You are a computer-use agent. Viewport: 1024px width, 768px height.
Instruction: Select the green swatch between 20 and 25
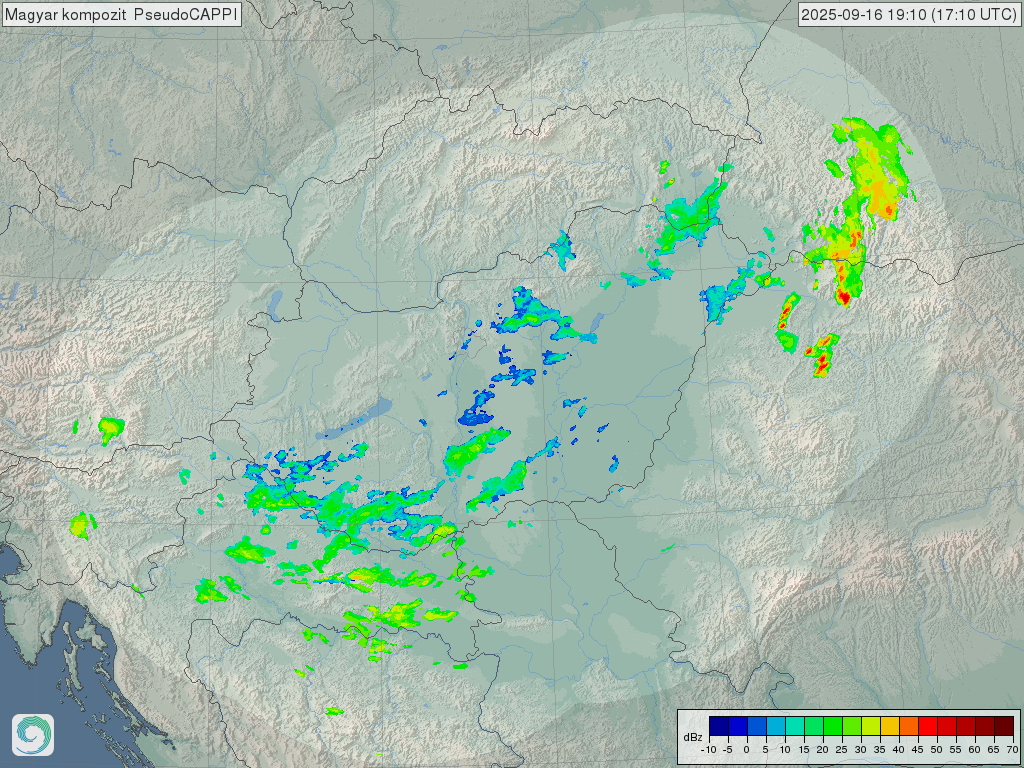click(x=833, y=726)
